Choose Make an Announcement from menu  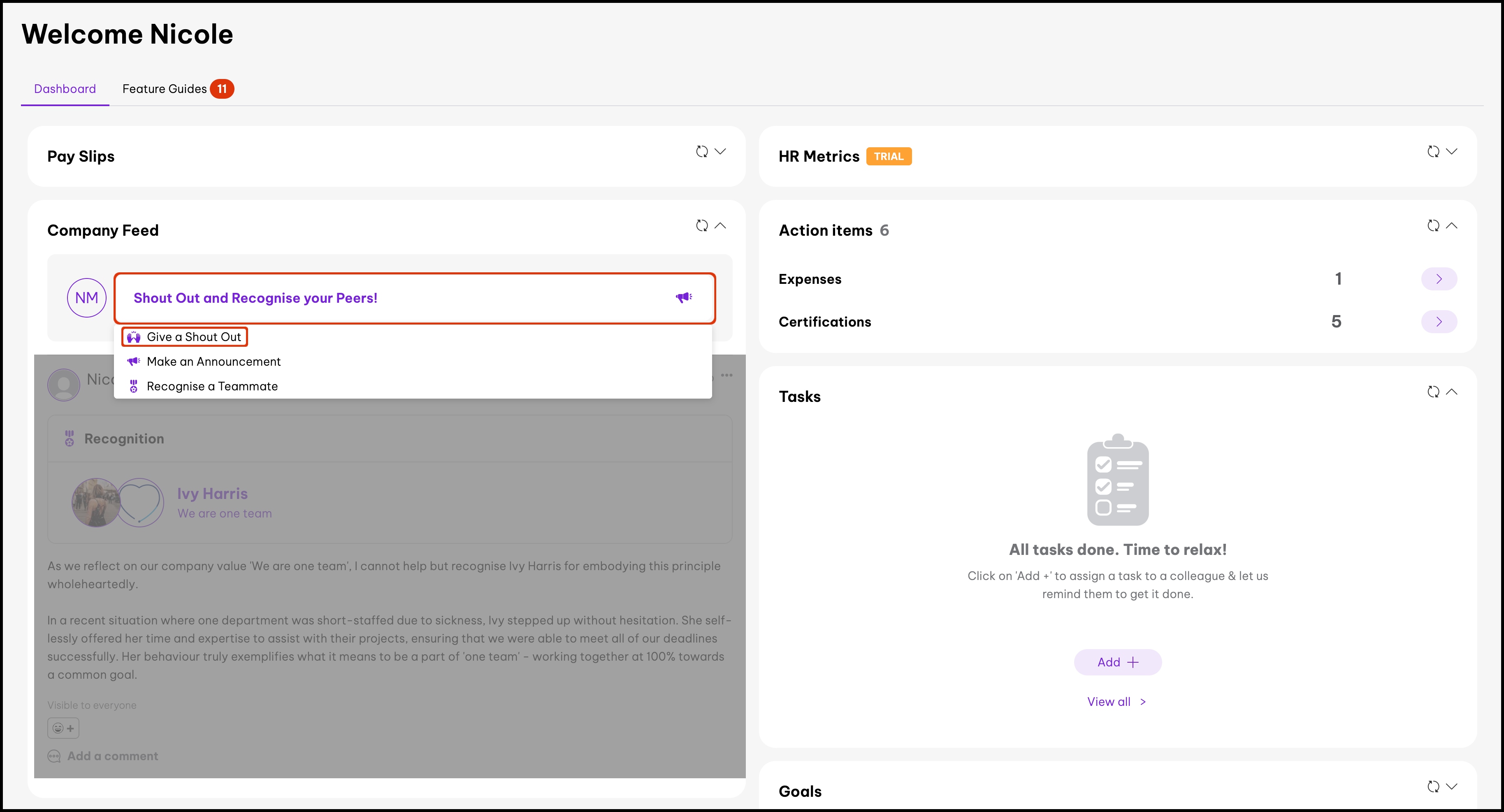[x=213, y=362]
